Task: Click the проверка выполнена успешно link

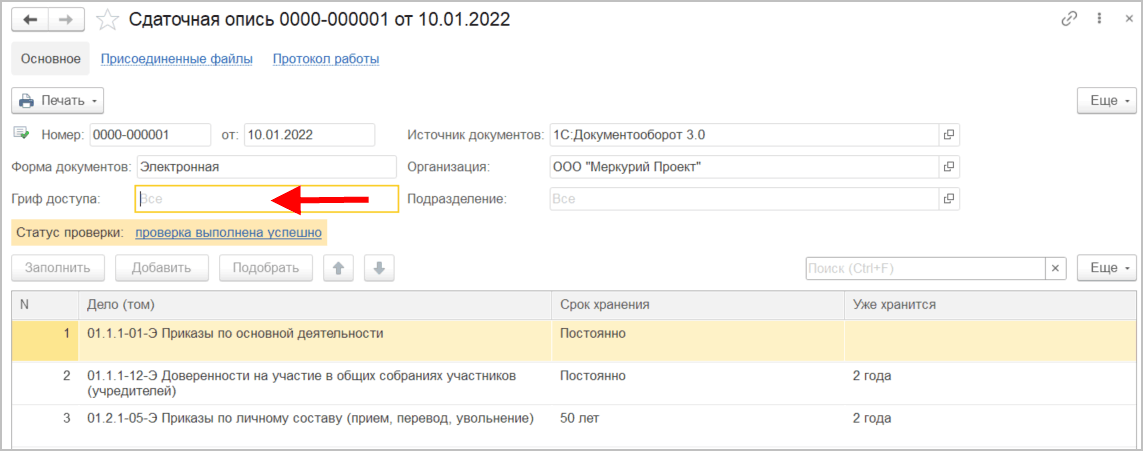Action: [228, 233]
